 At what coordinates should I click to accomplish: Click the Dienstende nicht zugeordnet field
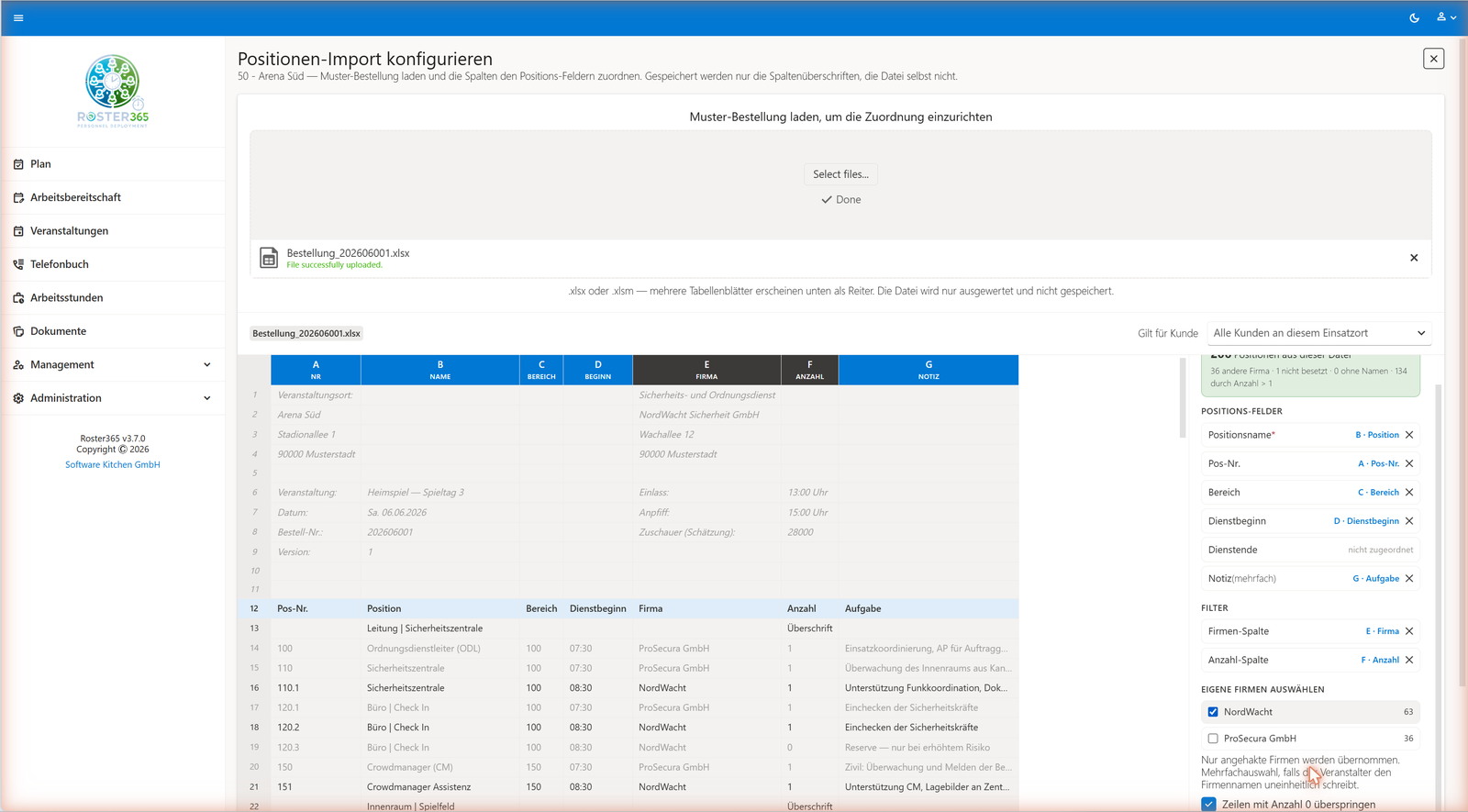[1310, 551]
